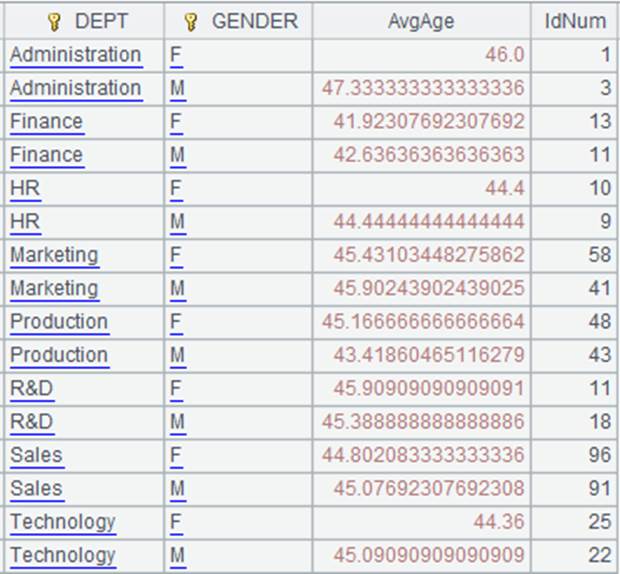Open the R&D link with IdNum 18
This screenshot has height=574, width=620.
pyautogui.click(x=32, y=421)
